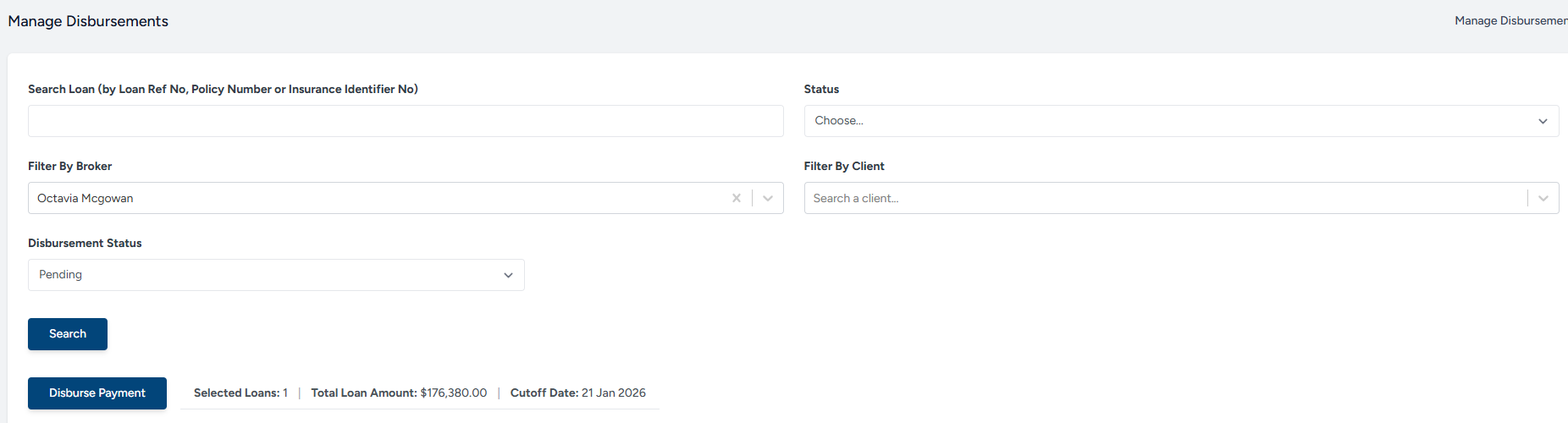Click the Selected Loans count text
This screenshot has height=423, width=1568.
tap(240, 393)
